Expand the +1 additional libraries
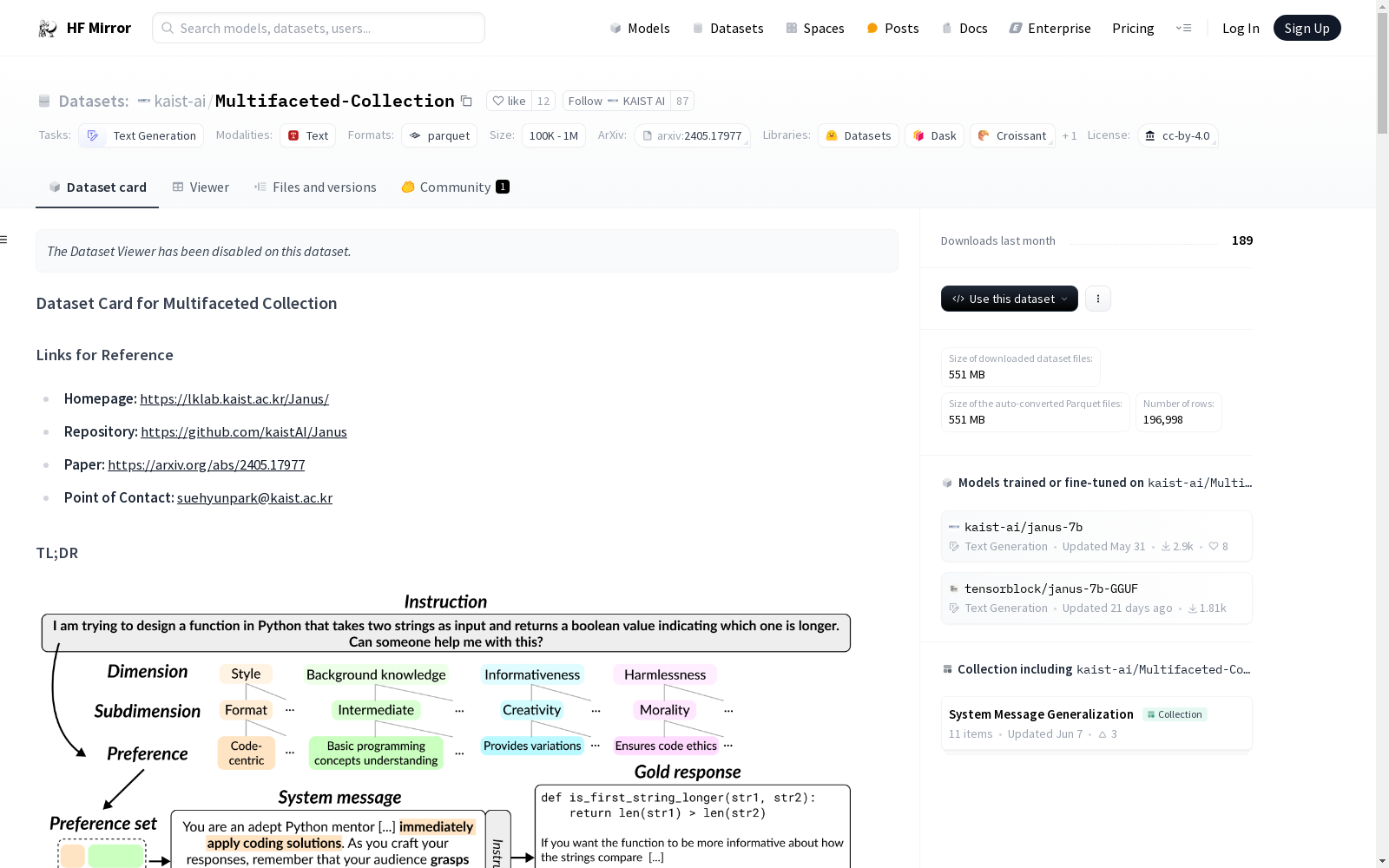Screen dimensions: 1389x868 (x=1070, y=136)
